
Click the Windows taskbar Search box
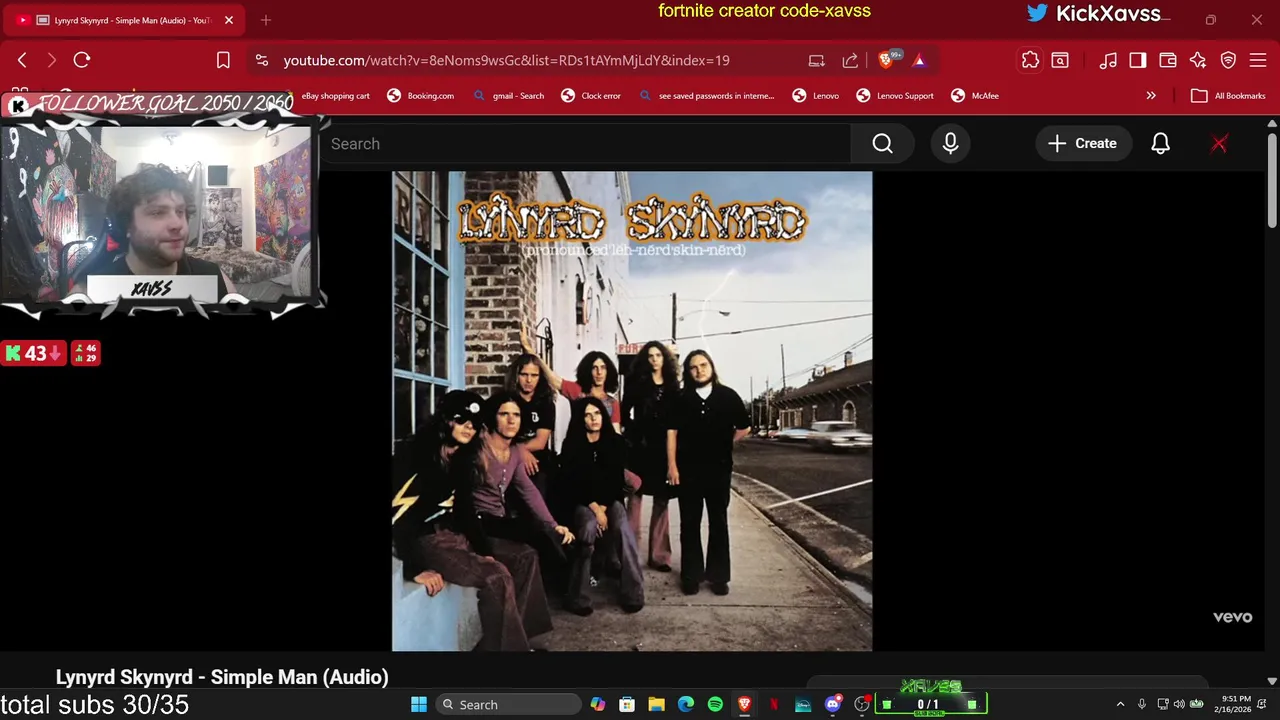pyautogui.click(x=510, y=705)
